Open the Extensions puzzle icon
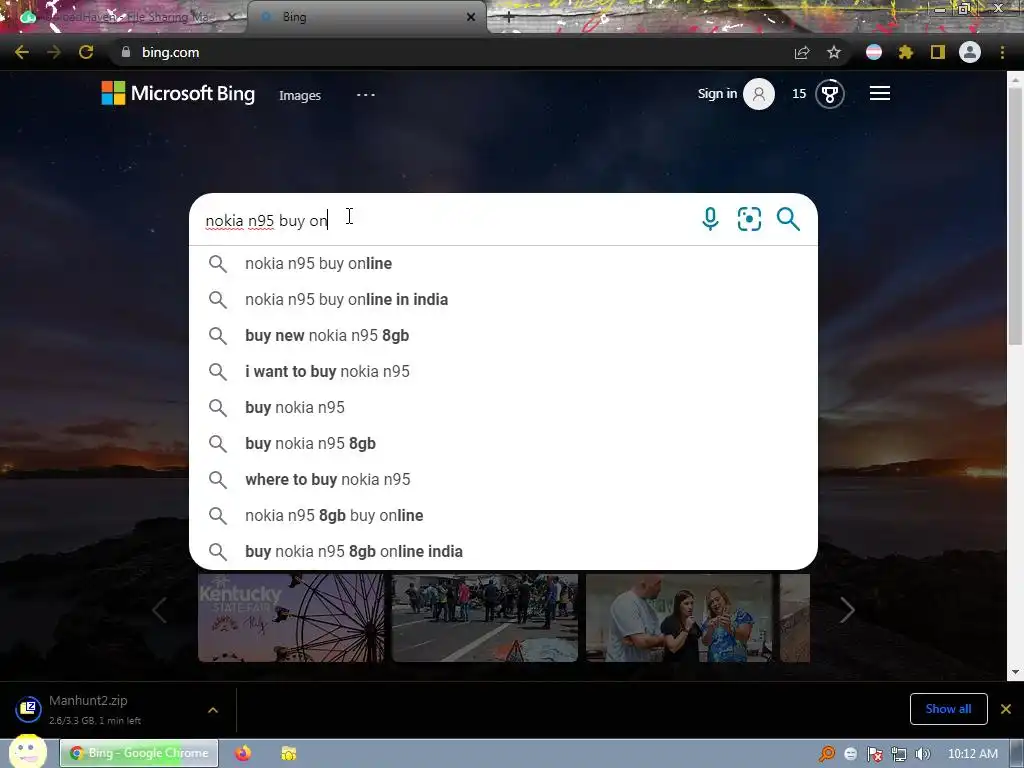Screen dimensions: 1024x768 point(906,52)
